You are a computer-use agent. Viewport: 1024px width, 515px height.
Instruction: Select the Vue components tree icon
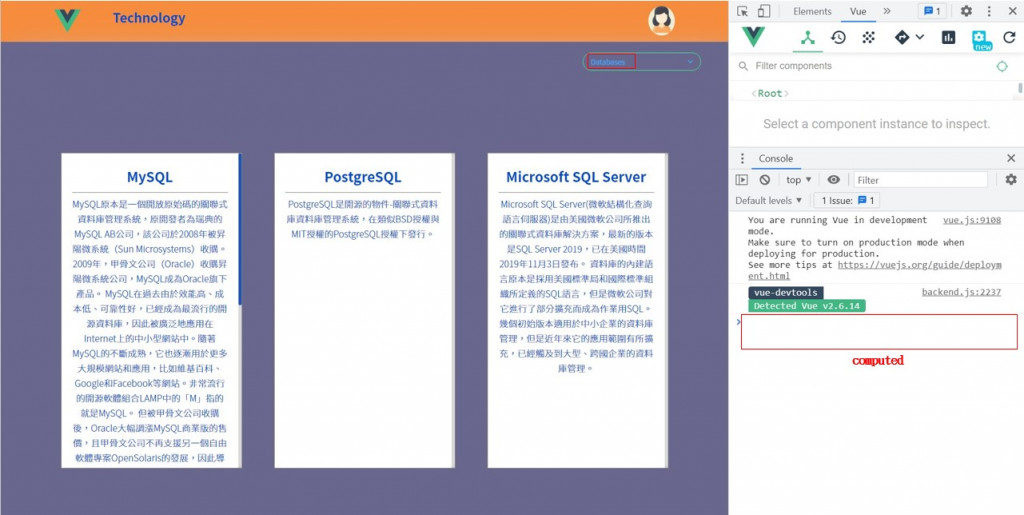[x=808, y=38]
